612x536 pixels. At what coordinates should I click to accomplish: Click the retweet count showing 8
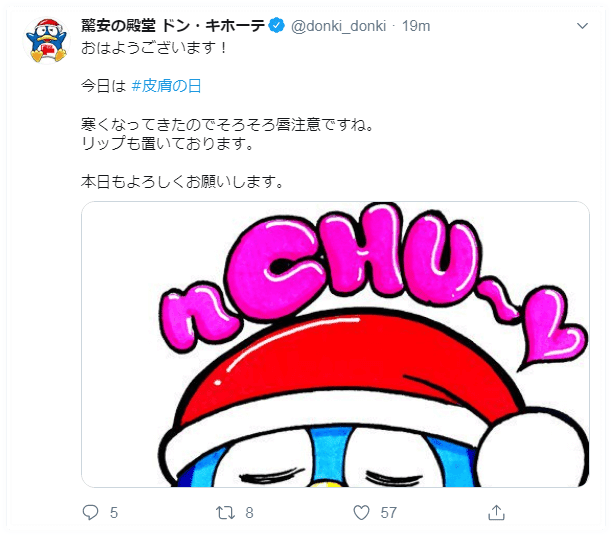tap(249, 513)
